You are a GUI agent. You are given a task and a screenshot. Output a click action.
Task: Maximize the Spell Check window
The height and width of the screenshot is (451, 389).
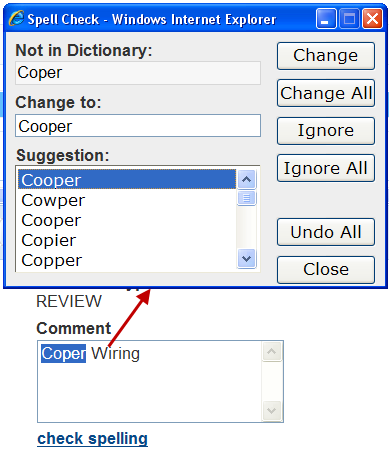click(x=349, y=19)
